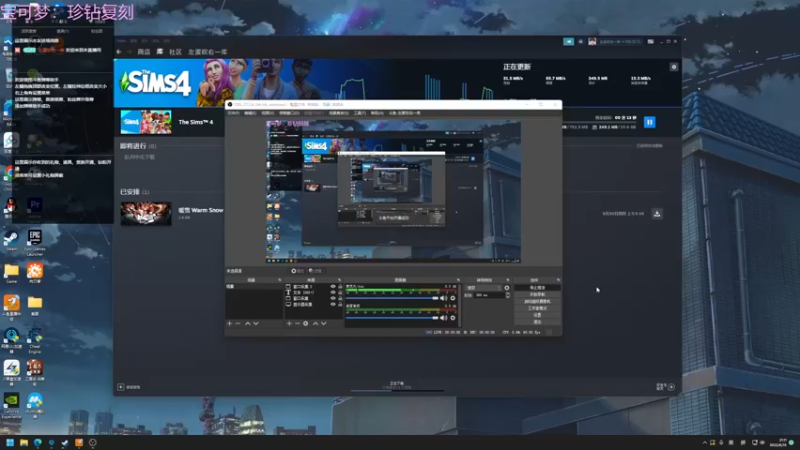
Task: Toggle visibility eye for 窗口采集 2 source
Action: pyautogui.click(x=333, y=286)
